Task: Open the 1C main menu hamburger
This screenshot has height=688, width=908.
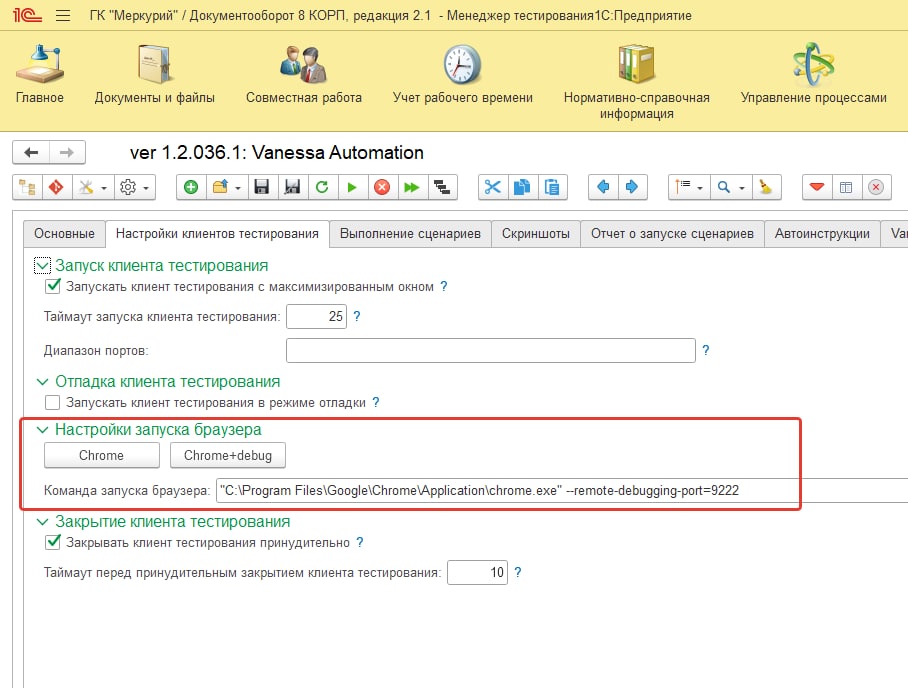Action: pyautogui.click(x=63, y=15)
